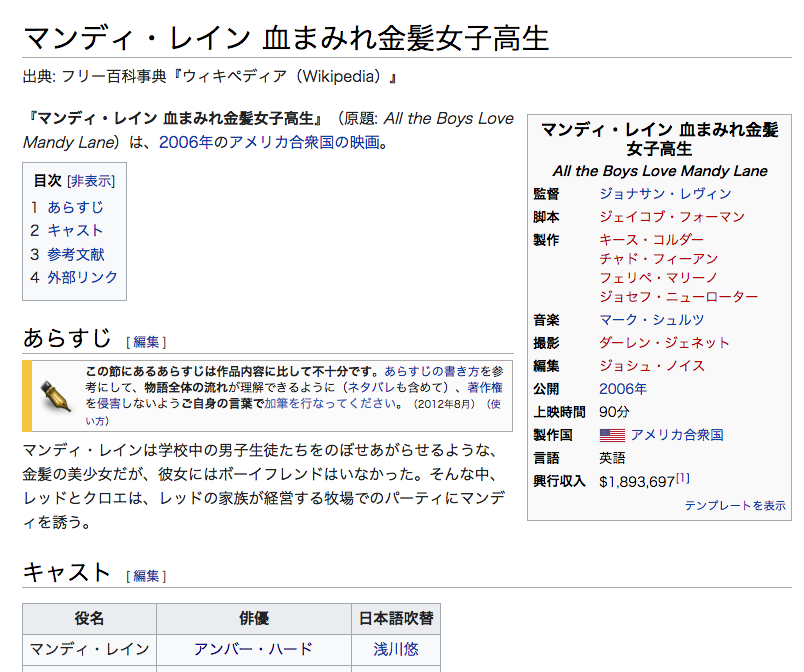Image resolution: width=804 pixels, height=672 pixels.
Task: Click footnote reference [1] beside box office
Action: 682,478
